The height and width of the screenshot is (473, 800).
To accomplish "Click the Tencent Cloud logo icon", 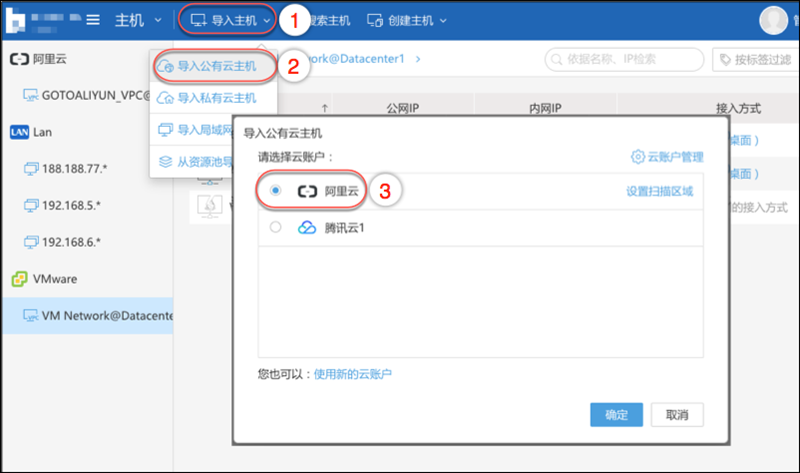I will pyautogui.click(x=307, y=228).
